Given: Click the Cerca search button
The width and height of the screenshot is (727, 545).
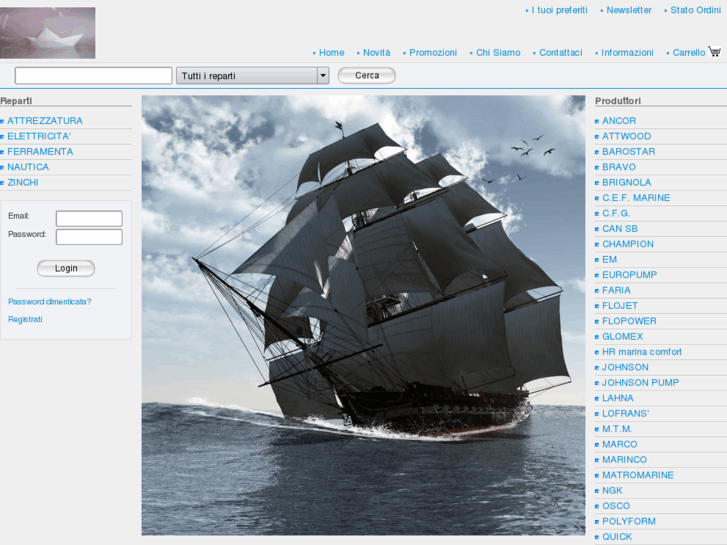Looking at the screenshot, I should click(367, 76).
